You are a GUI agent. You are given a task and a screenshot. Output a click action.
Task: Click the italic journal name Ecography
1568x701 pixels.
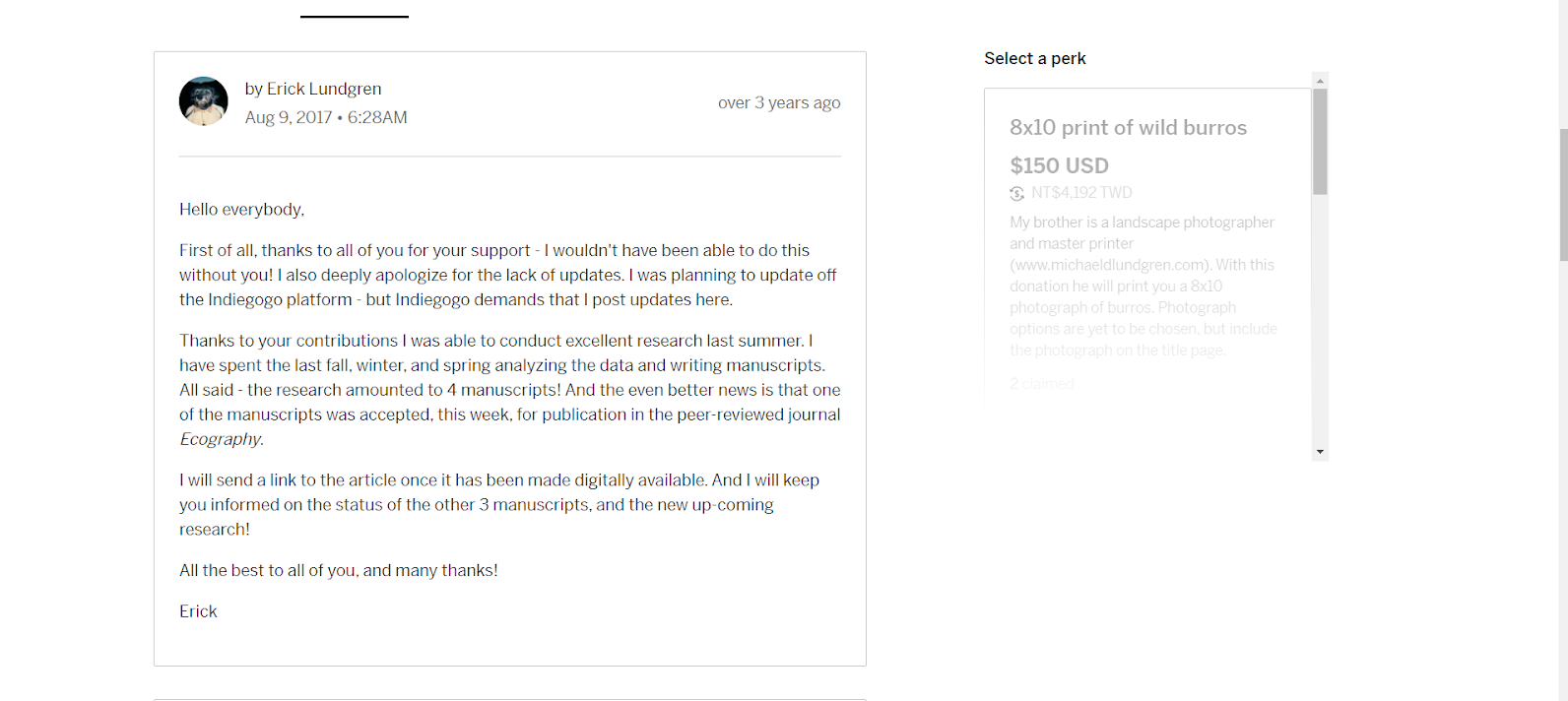point(221,439)
